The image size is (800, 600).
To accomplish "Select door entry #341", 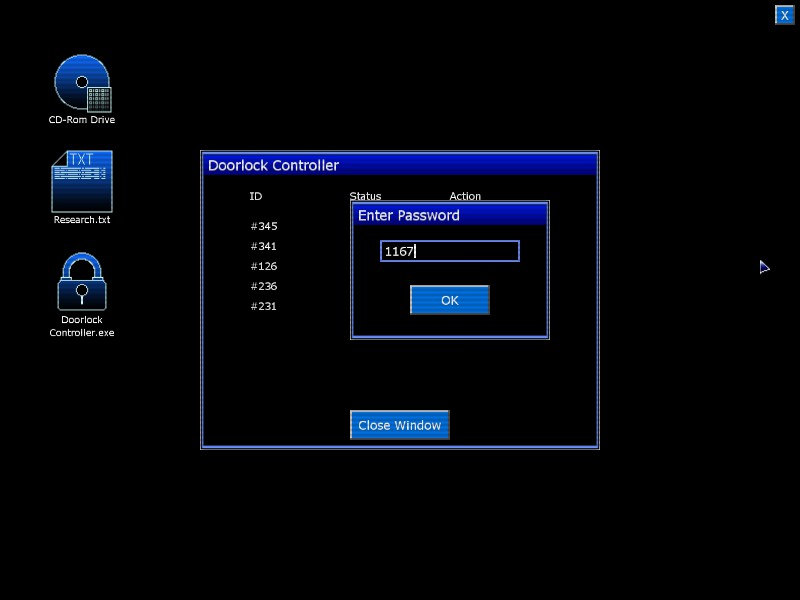I will click(264, 247).
